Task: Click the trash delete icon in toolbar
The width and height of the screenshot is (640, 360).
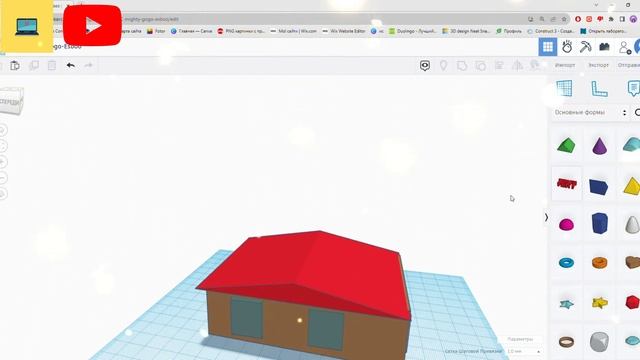Action: click(x=52, y=65)
